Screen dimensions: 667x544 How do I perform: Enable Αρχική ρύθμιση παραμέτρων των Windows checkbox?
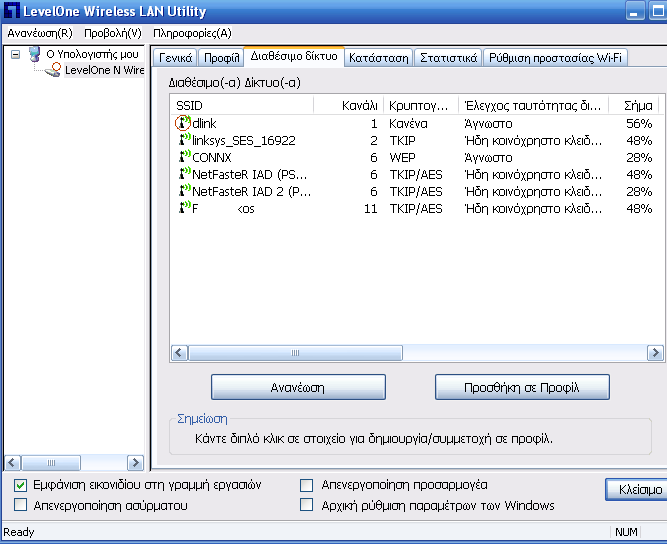[306, 505]
